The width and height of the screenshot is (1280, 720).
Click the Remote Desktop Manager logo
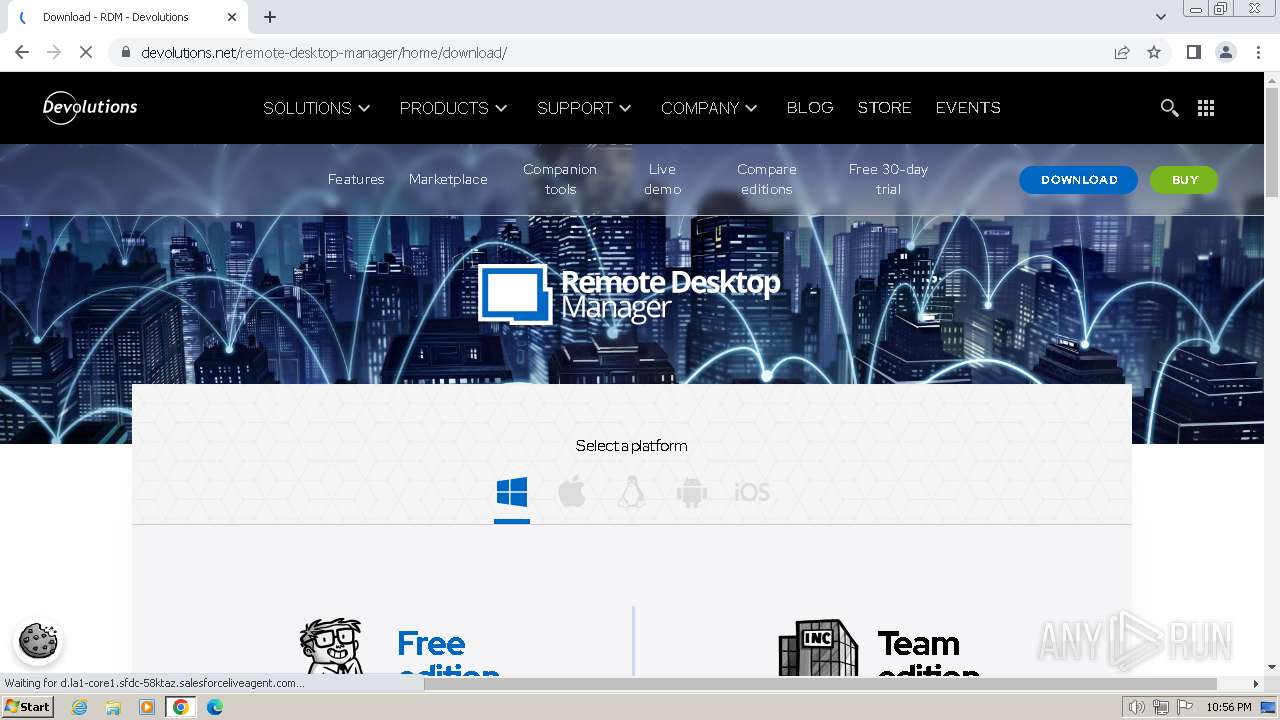click(629, 295)
